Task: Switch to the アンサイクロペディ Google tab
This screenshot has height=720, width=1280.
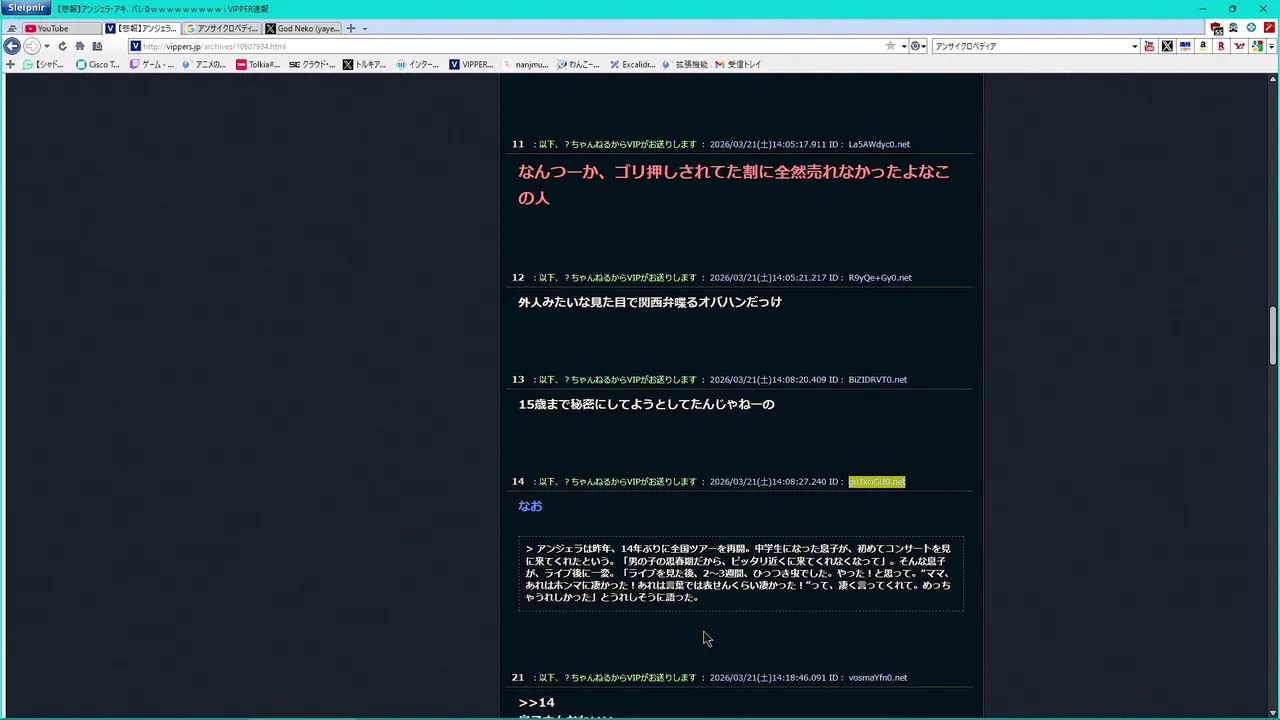Action: point(222,28)
